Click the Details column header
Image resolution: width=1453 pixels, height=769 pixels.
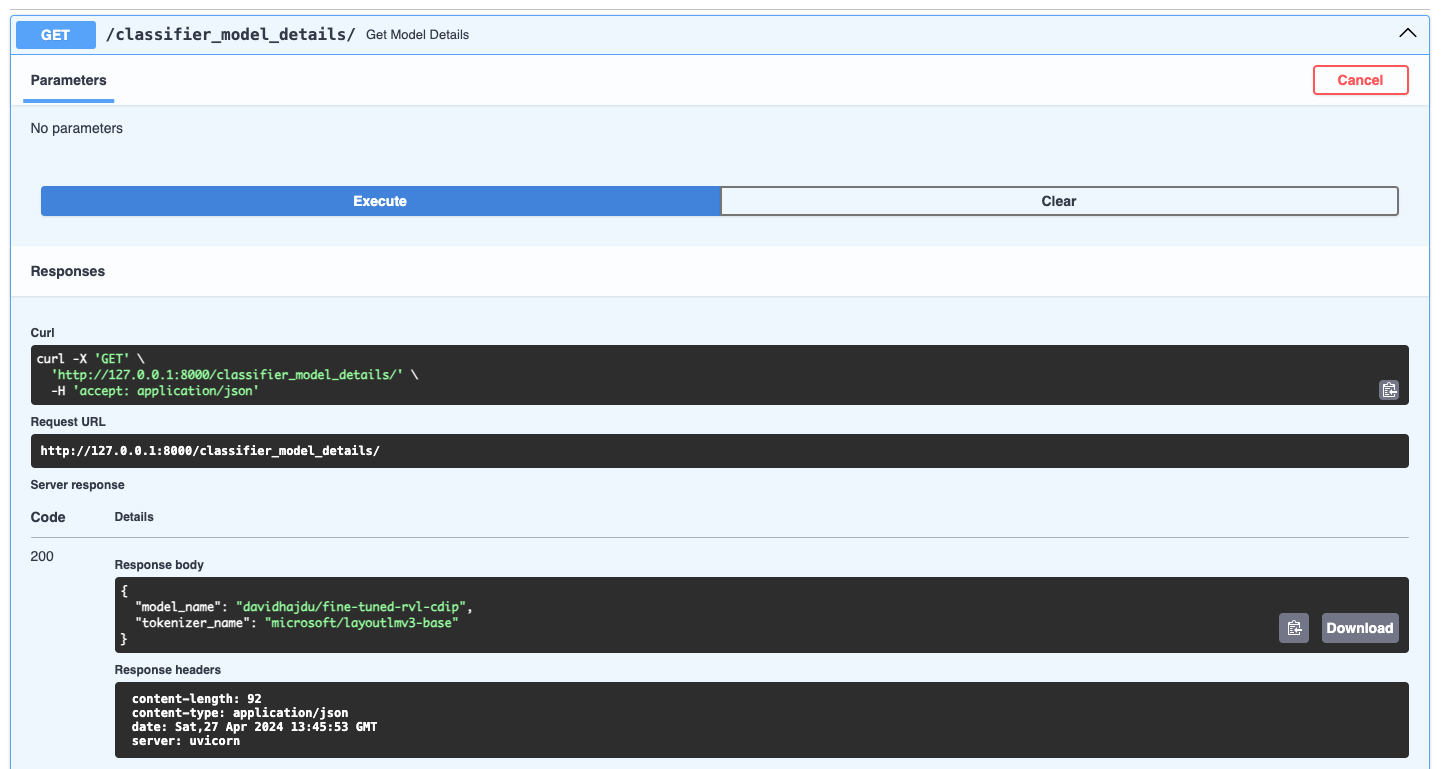134,517
